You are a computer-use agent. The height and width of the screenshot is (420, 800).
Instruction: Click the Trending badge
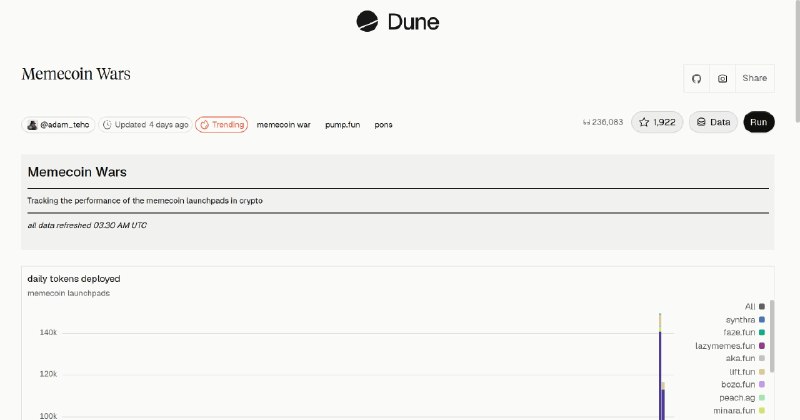[x=221, y=125]
